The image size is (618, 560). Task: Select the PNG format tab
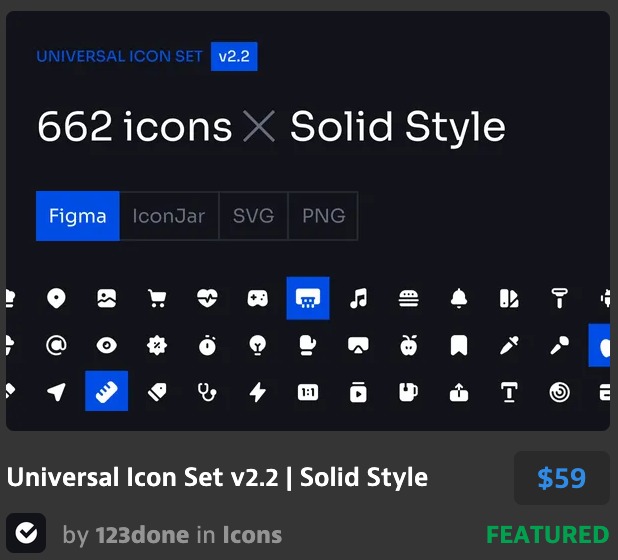[x=324, y=216]
